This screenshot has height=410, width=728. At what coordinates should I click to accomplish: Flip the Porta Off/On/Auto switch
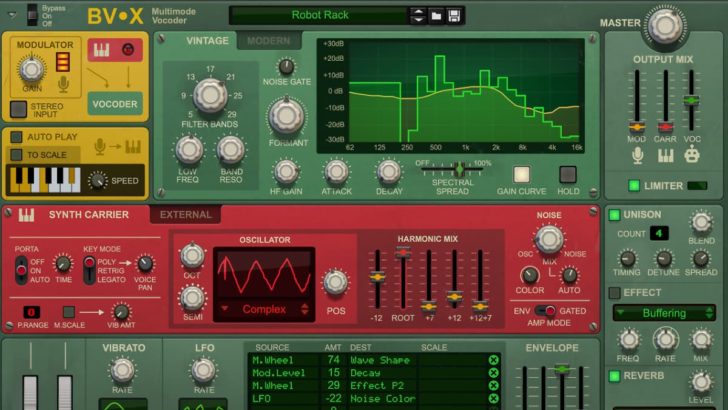tap(21, 270)
